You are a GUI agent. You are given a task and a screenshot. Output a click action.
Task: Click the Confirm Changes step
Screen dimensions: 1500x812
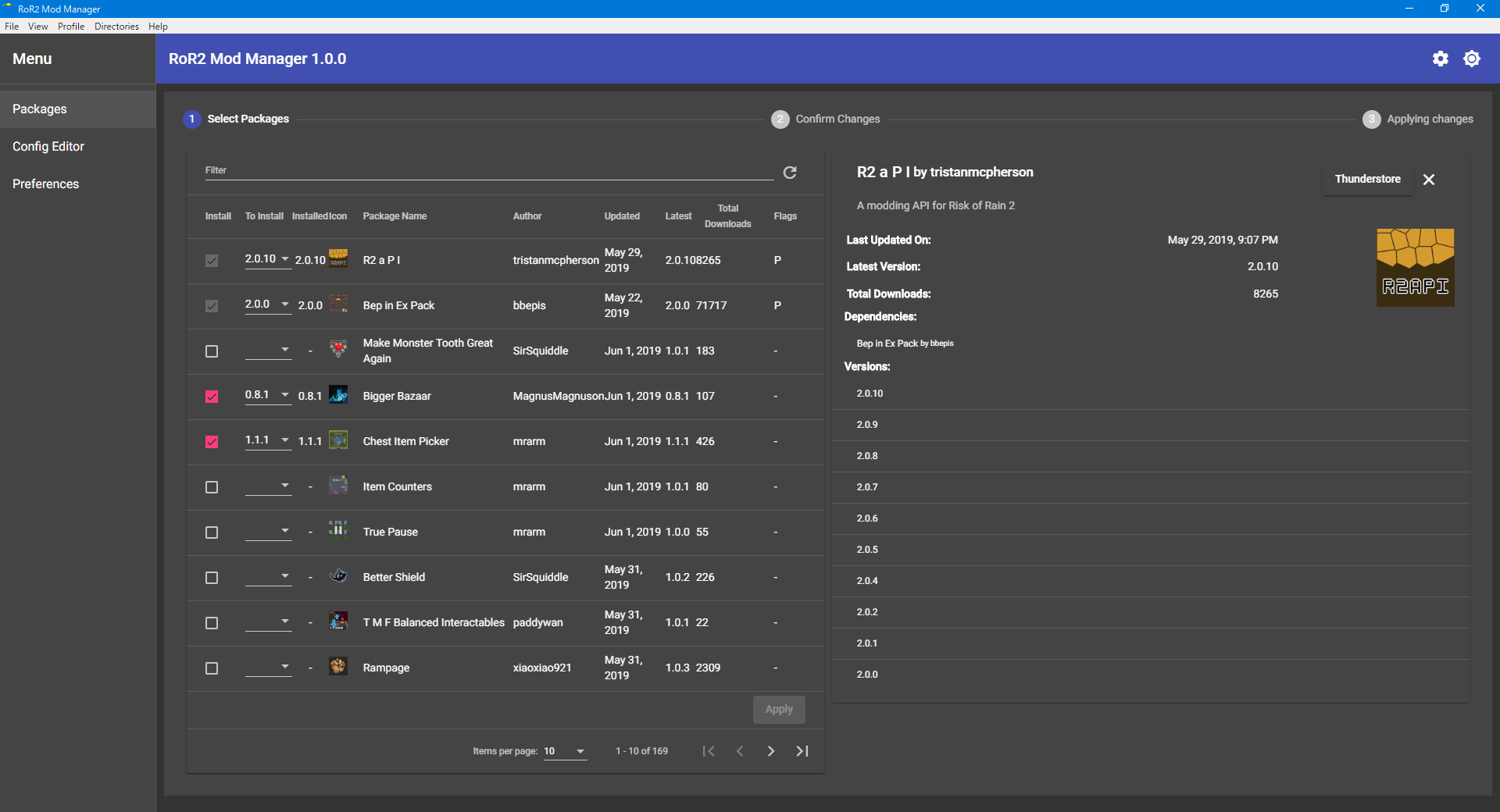pos(826,119)
